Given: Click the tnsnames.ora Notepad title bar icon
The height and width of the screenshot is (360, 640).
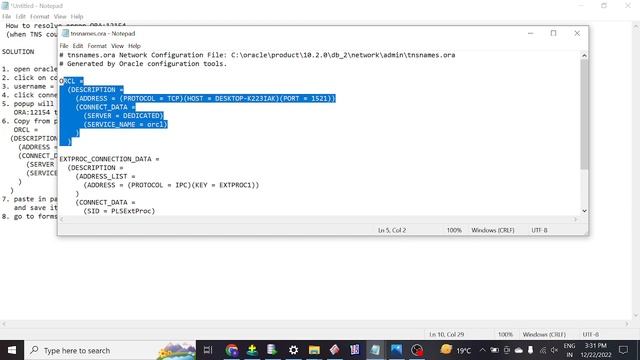Looking at the screenshot, I should [65, 33].
